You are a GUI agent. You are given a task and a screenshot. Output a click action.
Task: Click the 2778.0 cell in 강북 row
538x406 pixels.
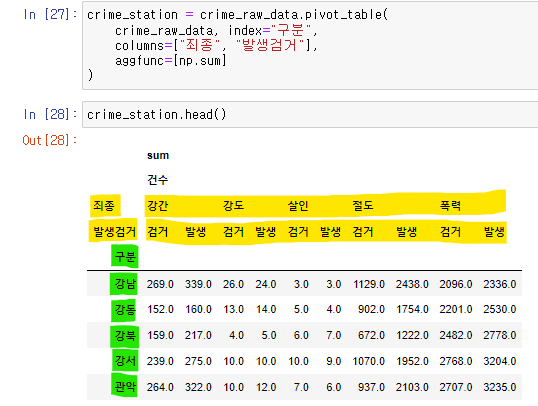[500, 335]
